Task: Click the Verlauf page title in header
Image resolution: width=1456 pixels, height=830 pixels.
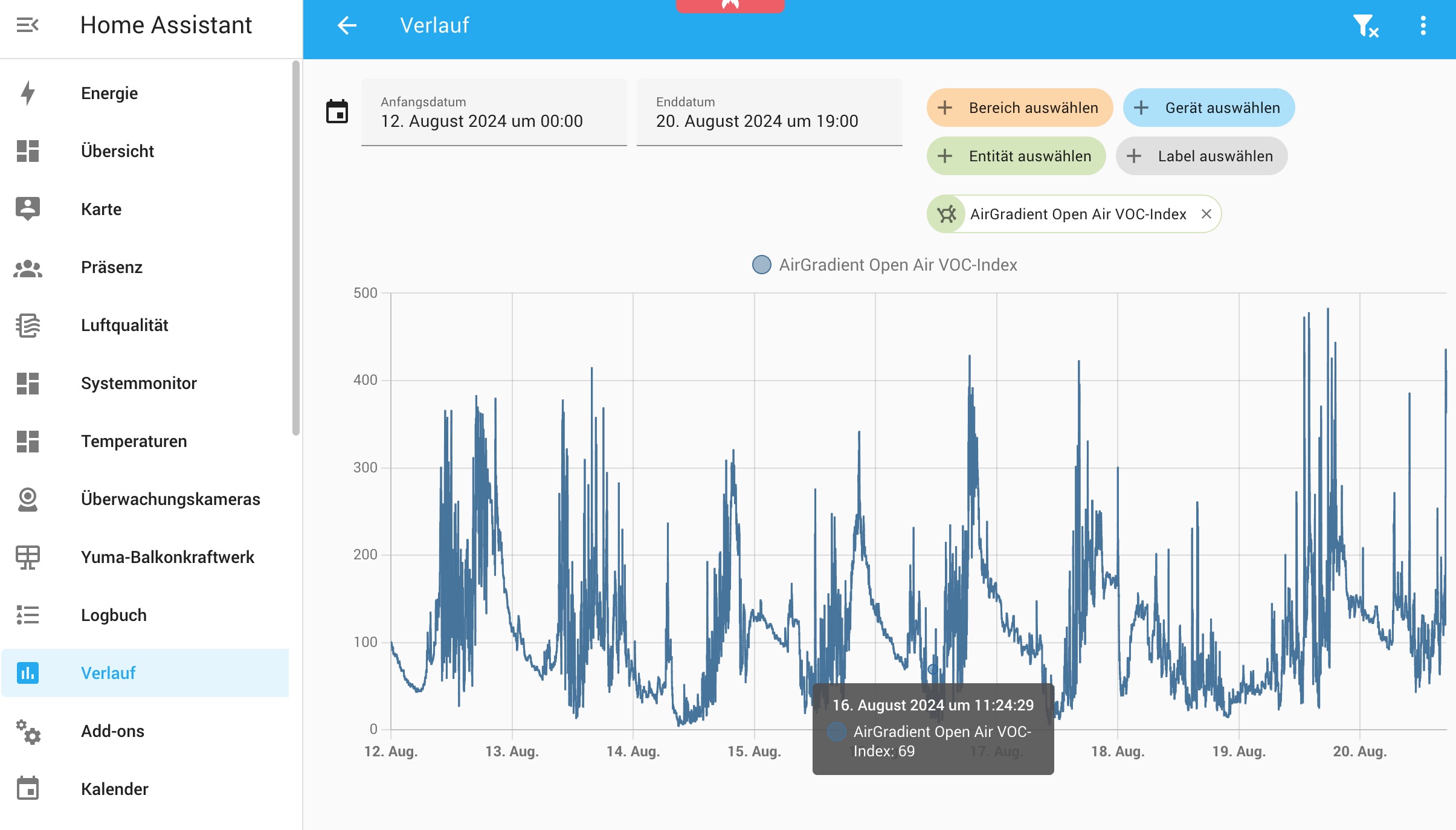Action: [434, 25]
